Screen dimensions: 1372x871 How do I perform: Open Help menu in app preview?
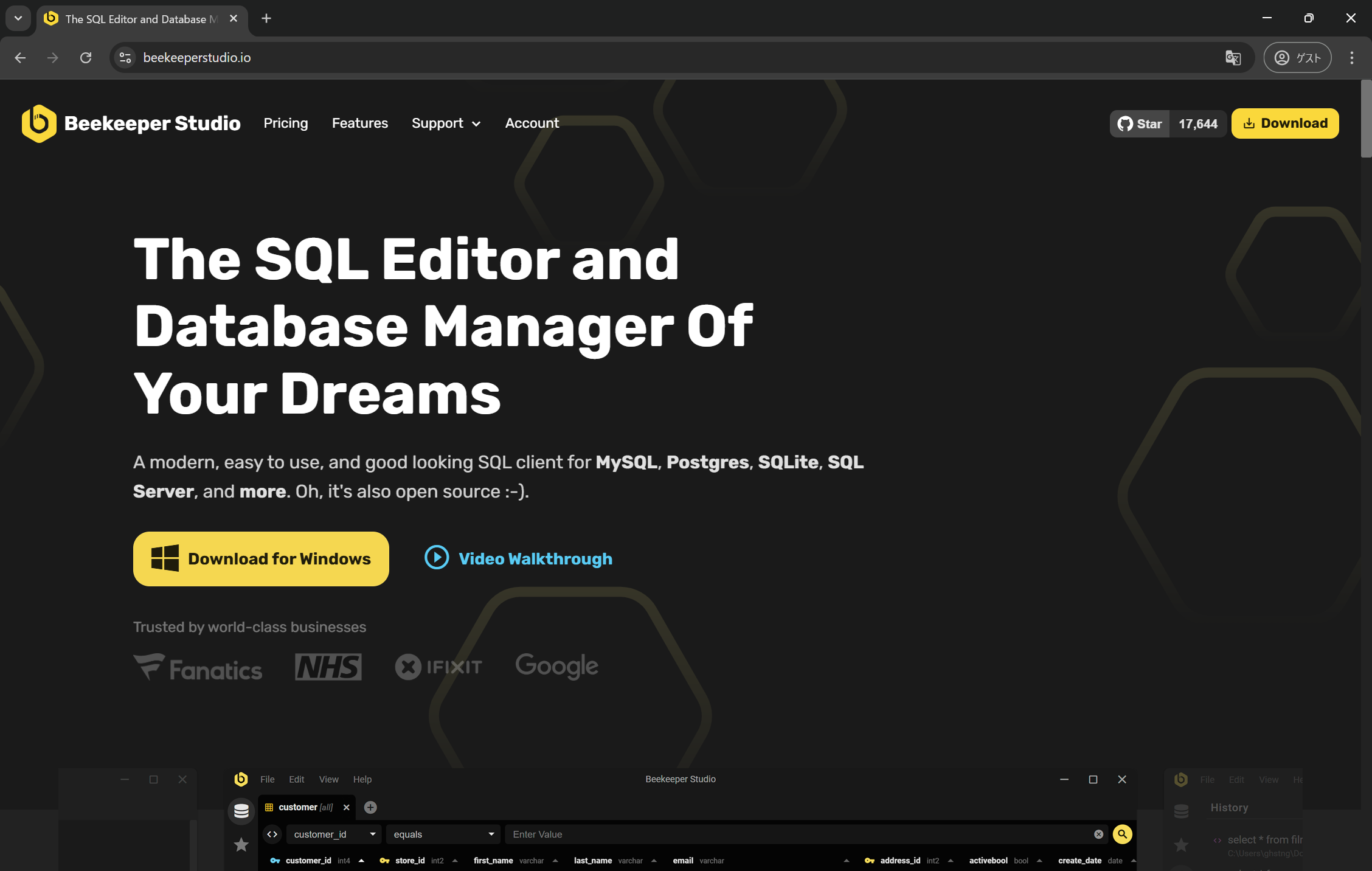pyautogui.click(x=362, y=779)
